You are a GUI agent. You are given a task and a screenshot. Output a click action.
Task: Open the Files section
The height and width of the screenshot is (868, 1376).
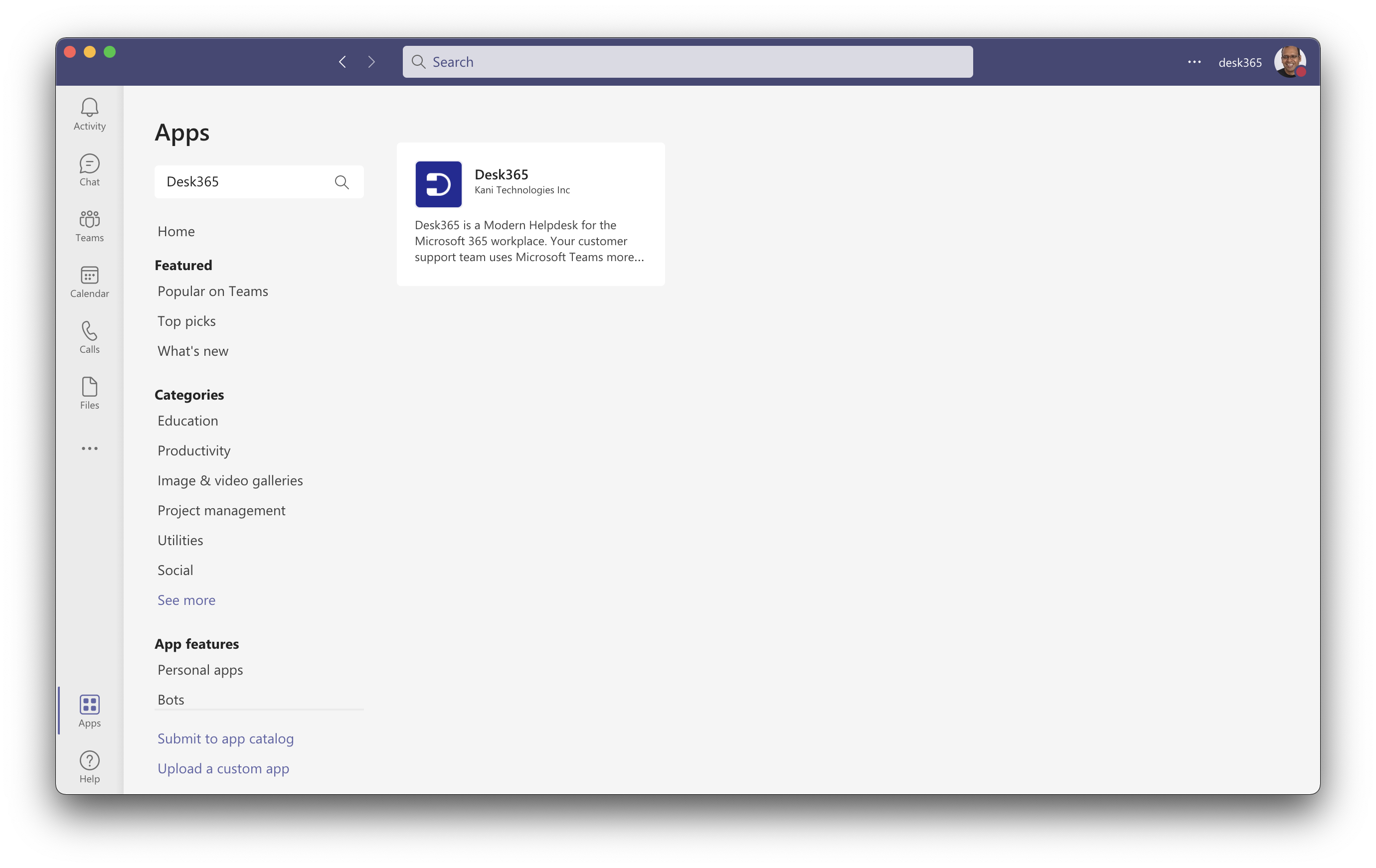90,394
